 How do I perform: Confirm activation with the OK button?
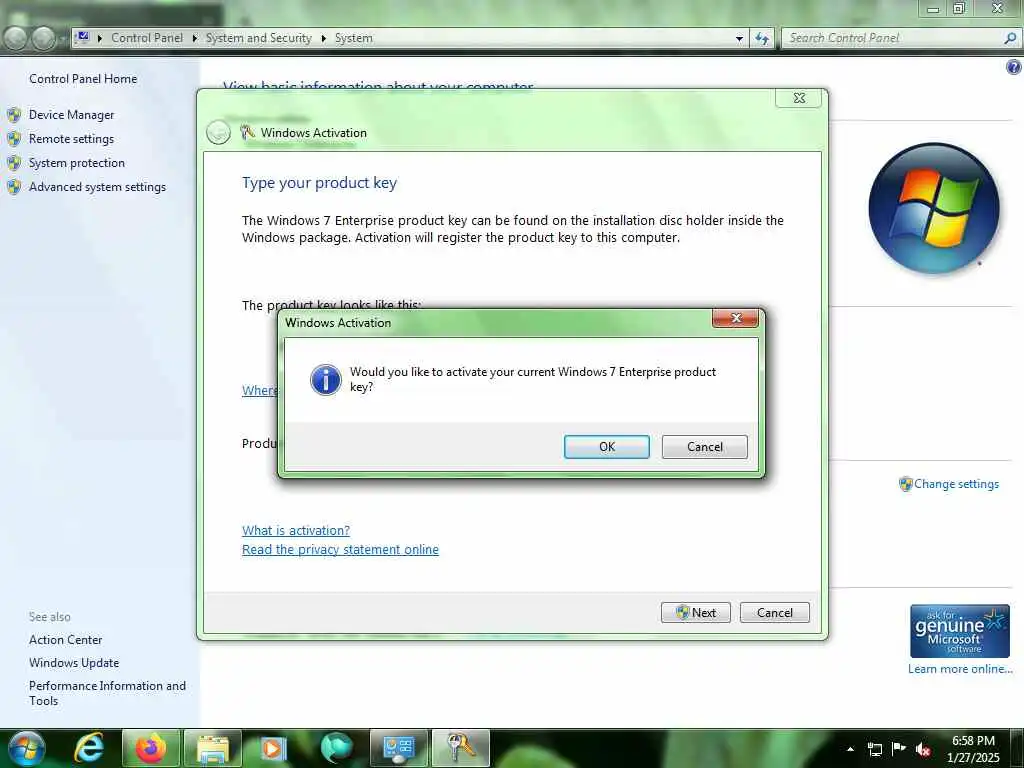click(606, 447)
